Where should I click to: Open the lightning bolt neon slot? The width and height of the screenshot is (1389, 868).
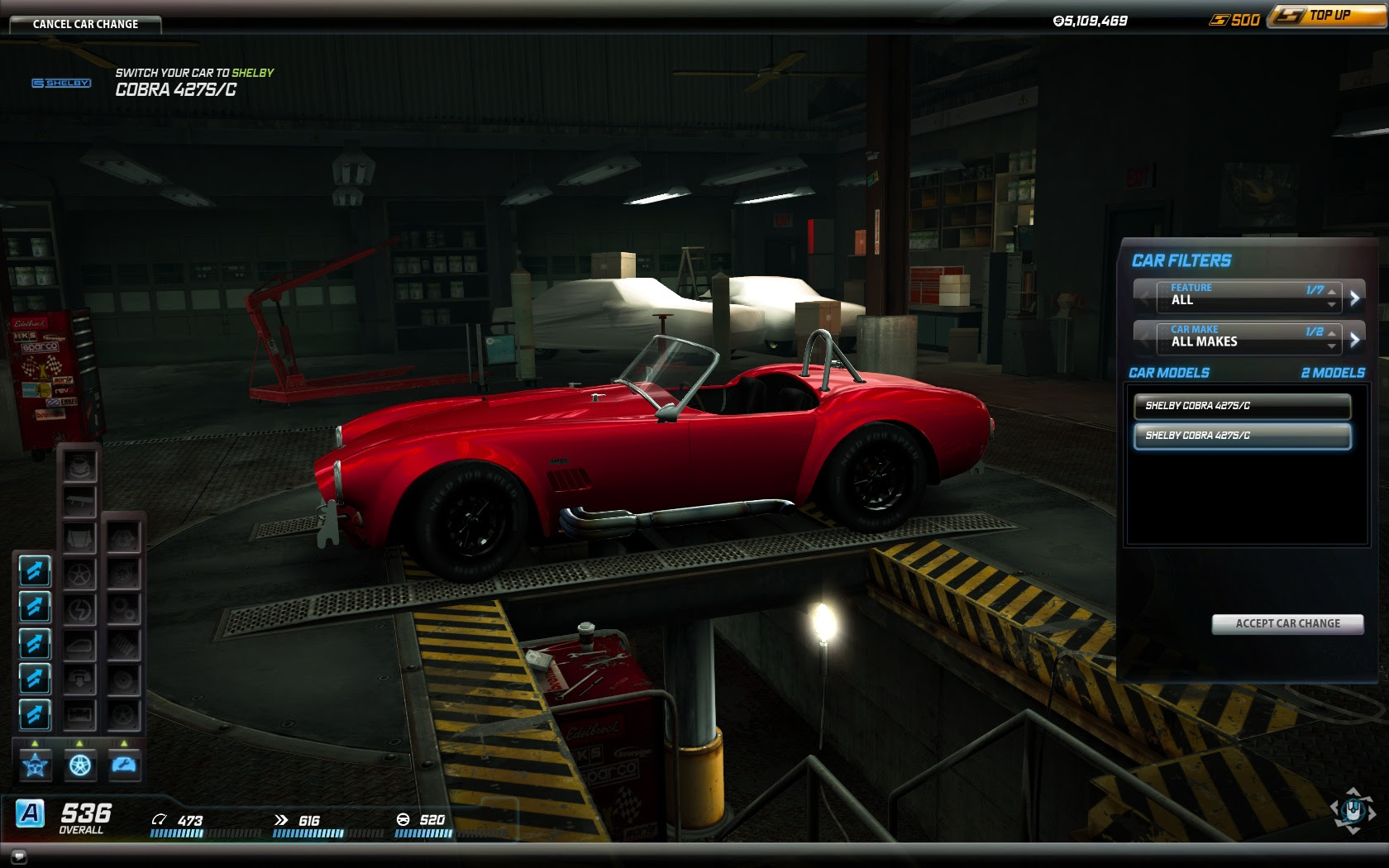[80, 609]
